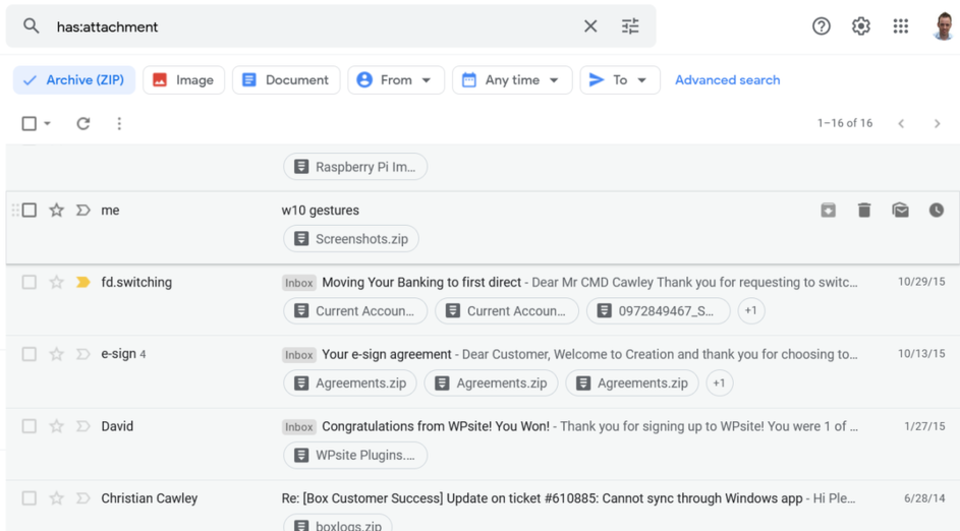This screenshot has width=960, height=531.
Task: Tick the select all checkbox
Action: (x=29, y=124)
